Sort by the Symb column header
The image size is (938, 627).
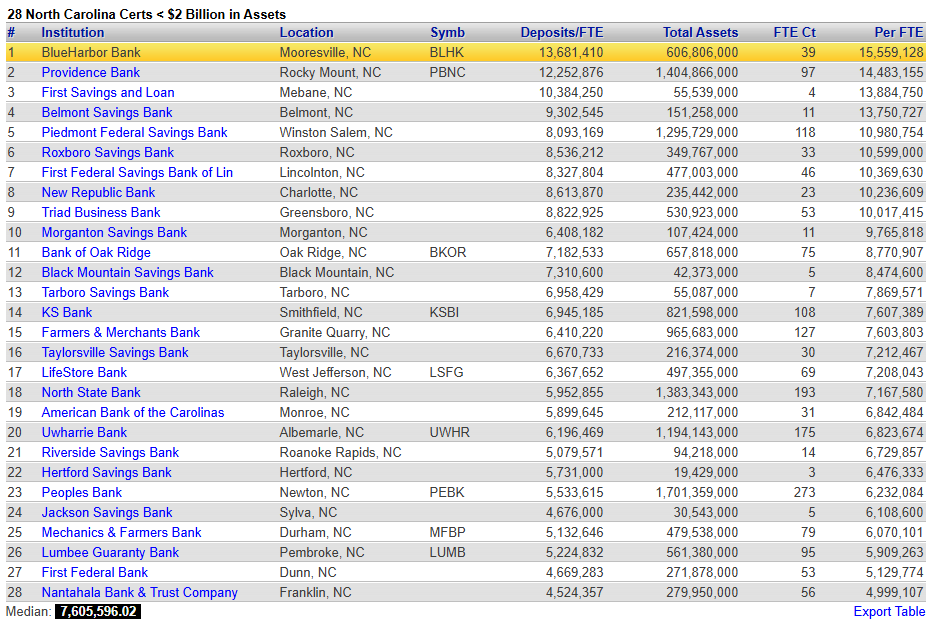click(447, 32)
